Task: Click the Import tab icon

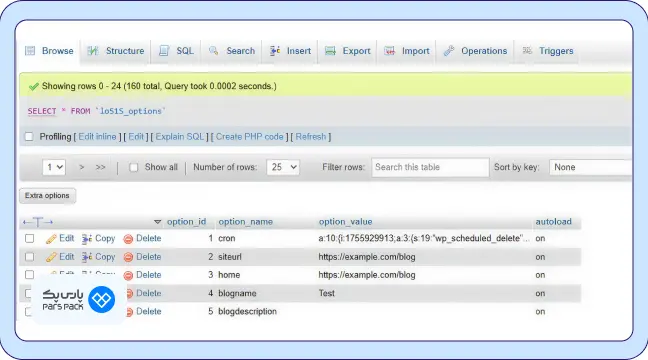Action: (389, 51)
